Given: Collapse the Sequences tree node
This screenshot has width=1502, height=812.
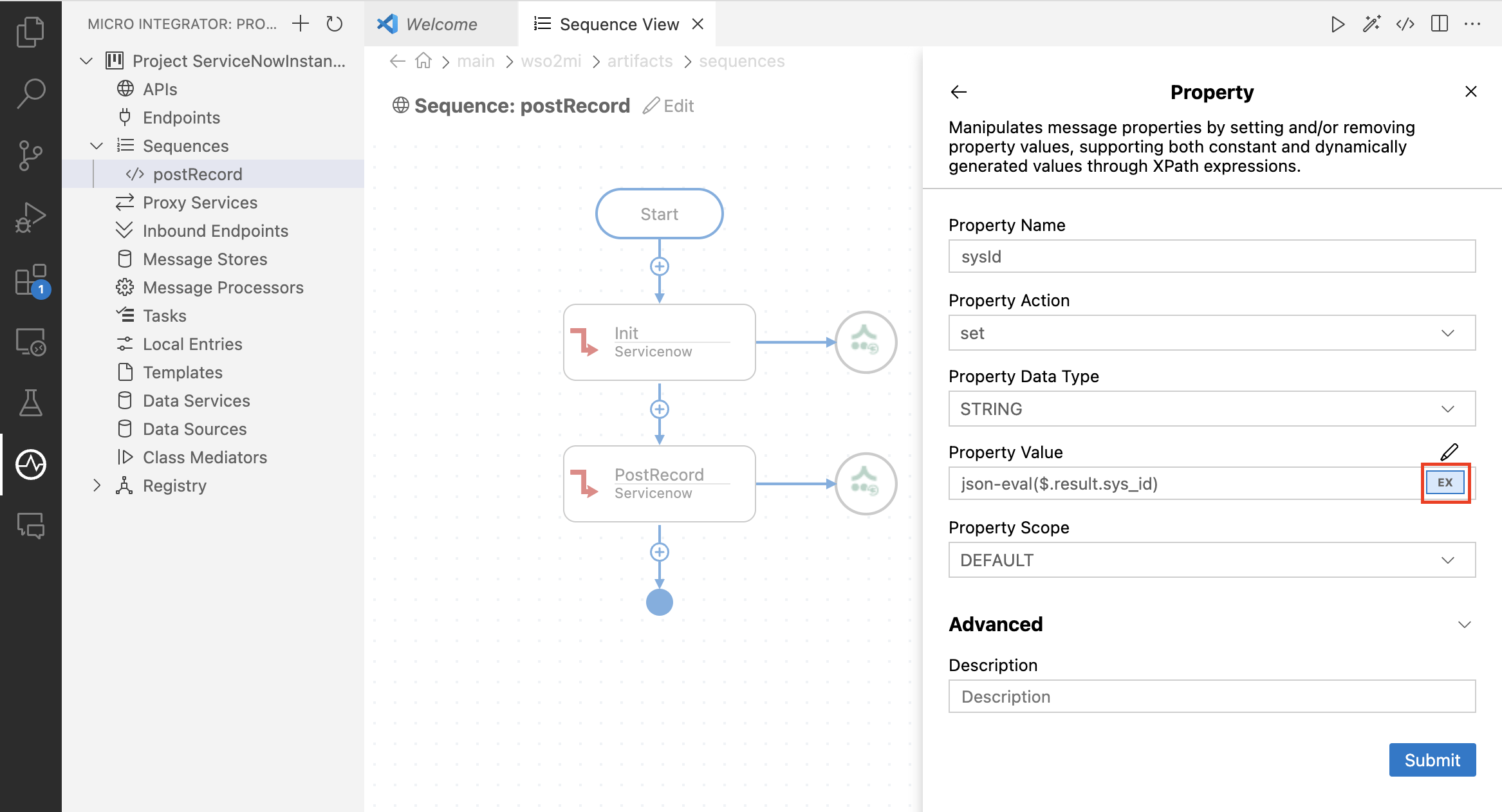Looking at the screenshot, I should coord(97,146).
